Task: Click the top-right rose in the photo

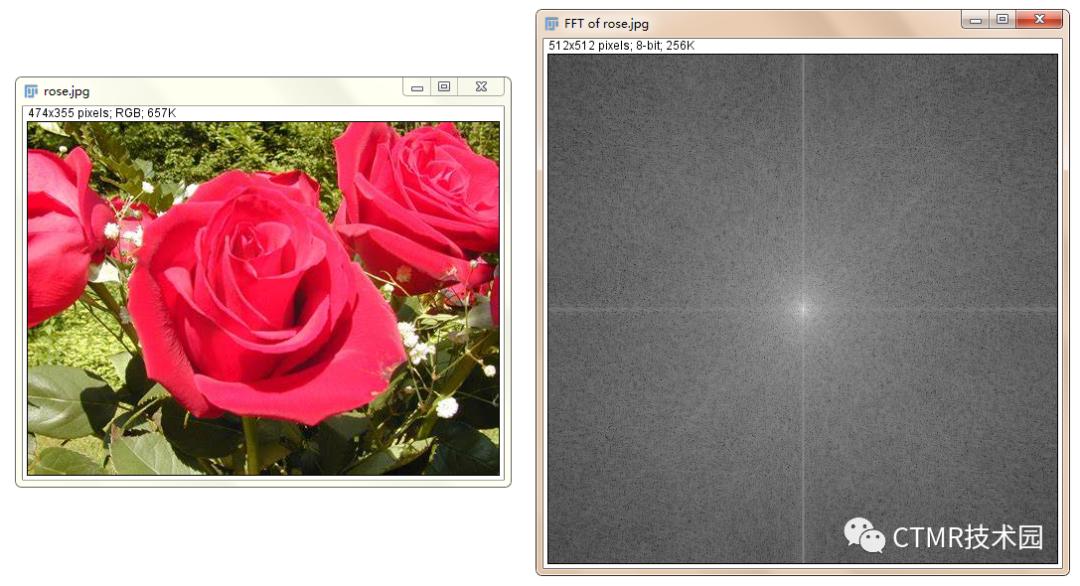Action: point(420,190)
